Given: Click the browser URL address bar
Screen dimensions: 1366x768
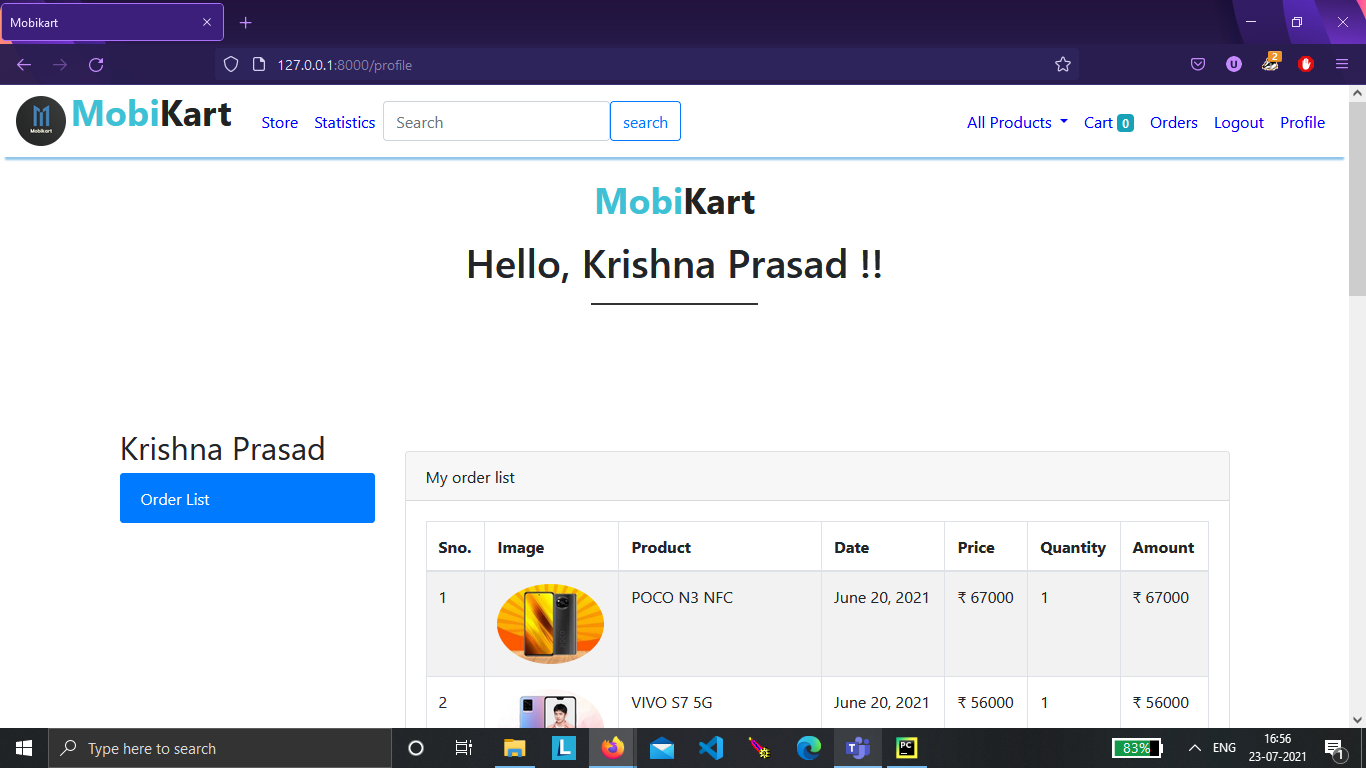Looking at the screenshot, I should [x=645, y=65].
